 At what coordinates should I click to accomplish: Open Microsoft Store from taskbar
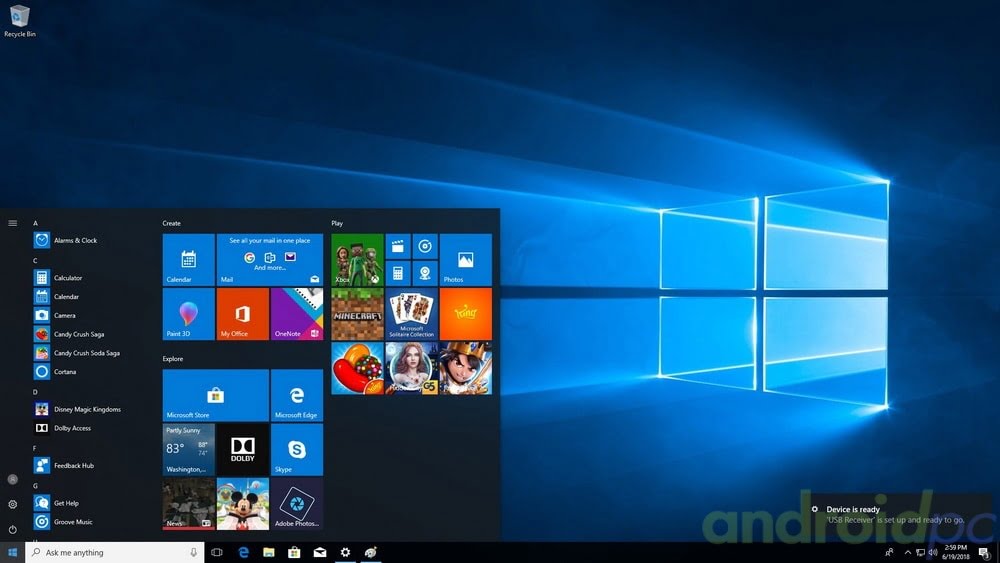(294, 552)
